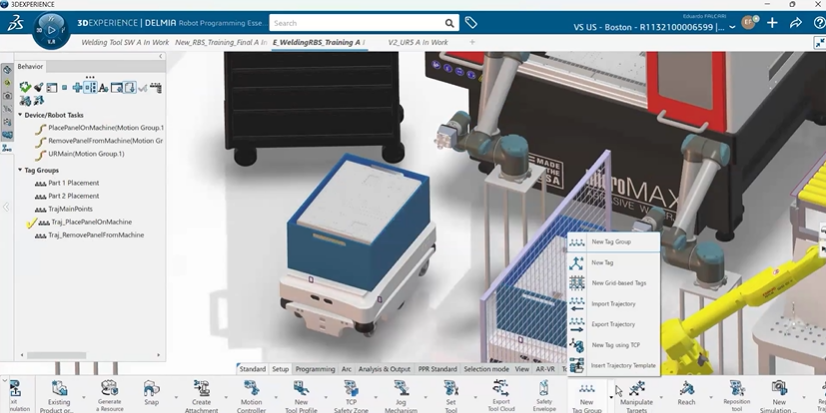
Task: Open the Snap dropdown arrow
Action: (x=175, y=398)
